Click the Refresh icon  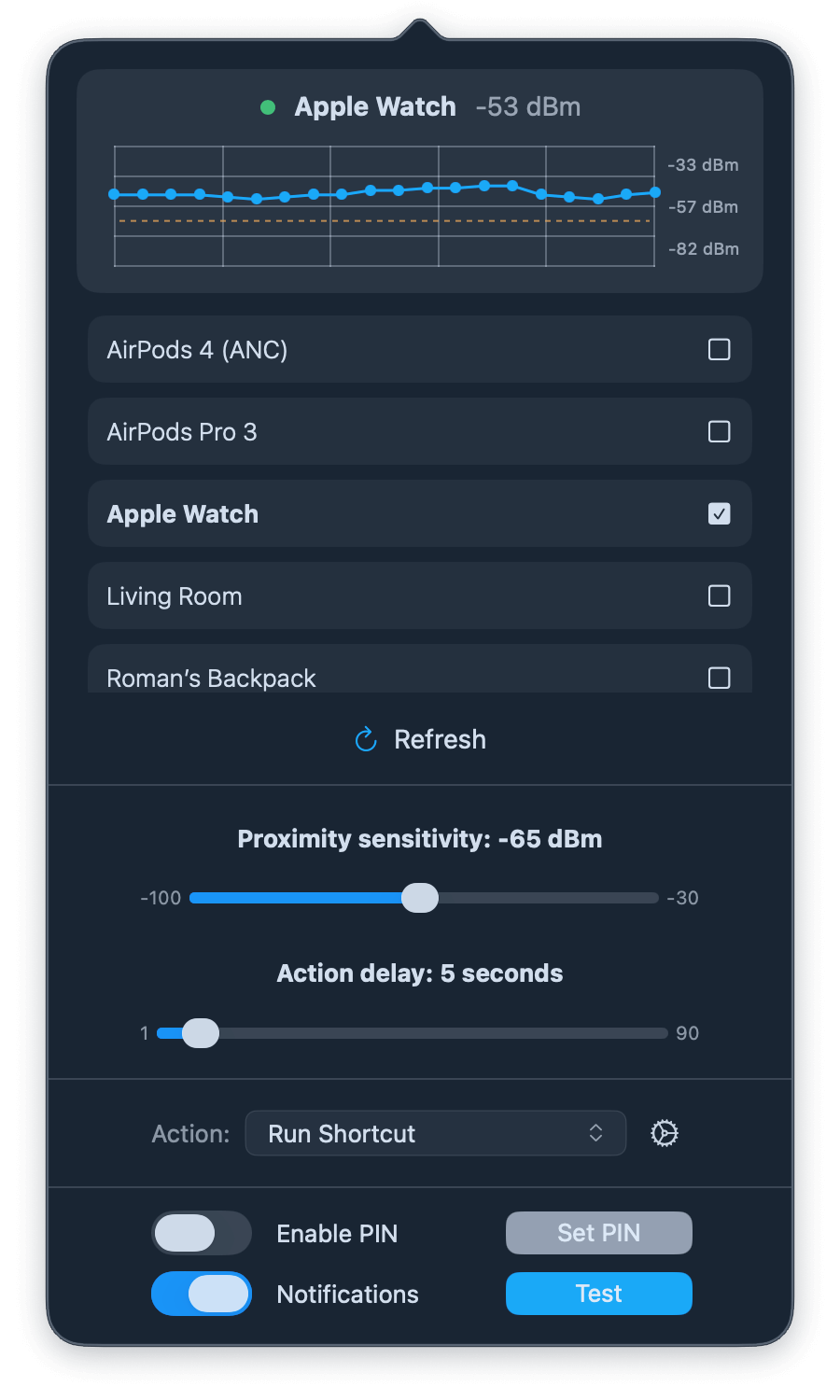(365, 738)
